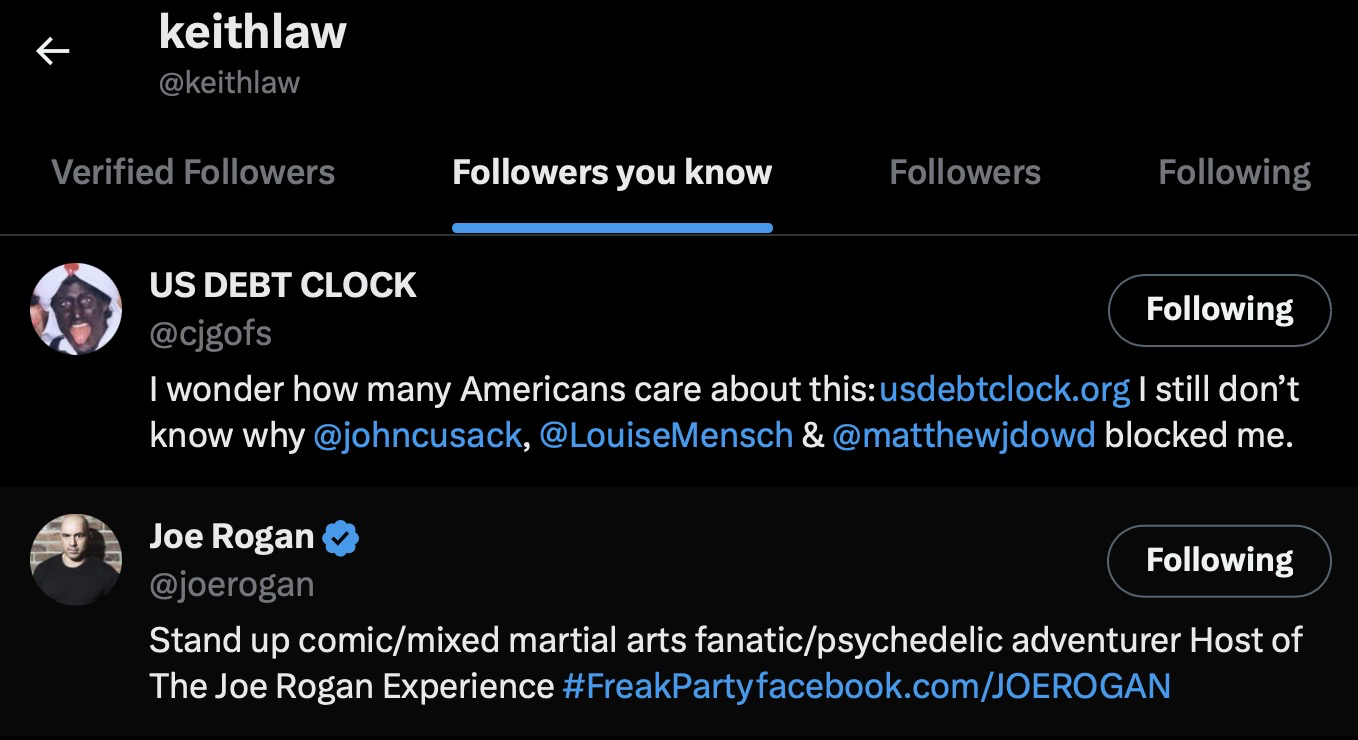Toggle Following button for US DEBT CLOCK
This screenshot has height=740, width=1358.
coord(1220,310)
